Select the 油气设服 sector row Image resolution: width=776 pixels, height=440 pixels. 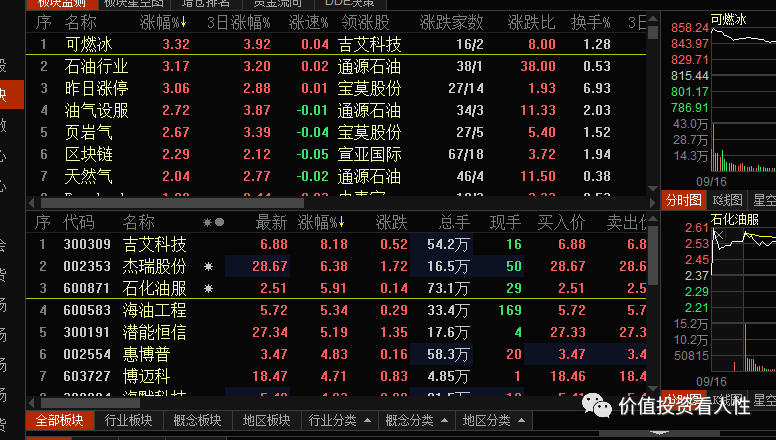tap(336, 110)
